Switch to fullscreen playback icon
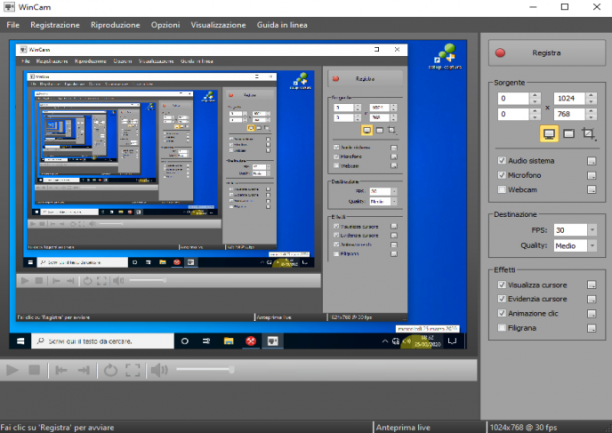 (x=133, y=370)
